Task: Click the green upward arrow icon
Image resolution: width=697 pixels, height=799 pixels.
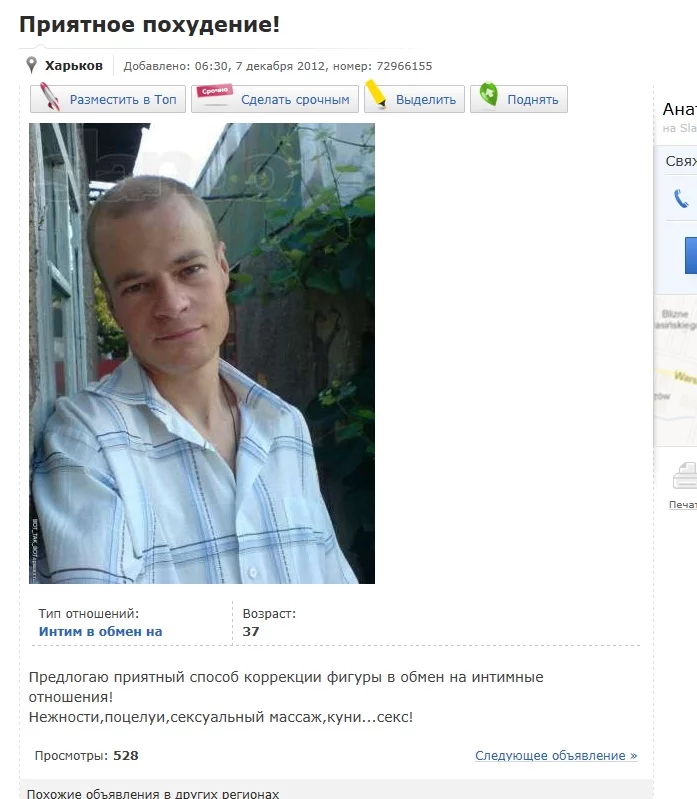Action: 489,94
